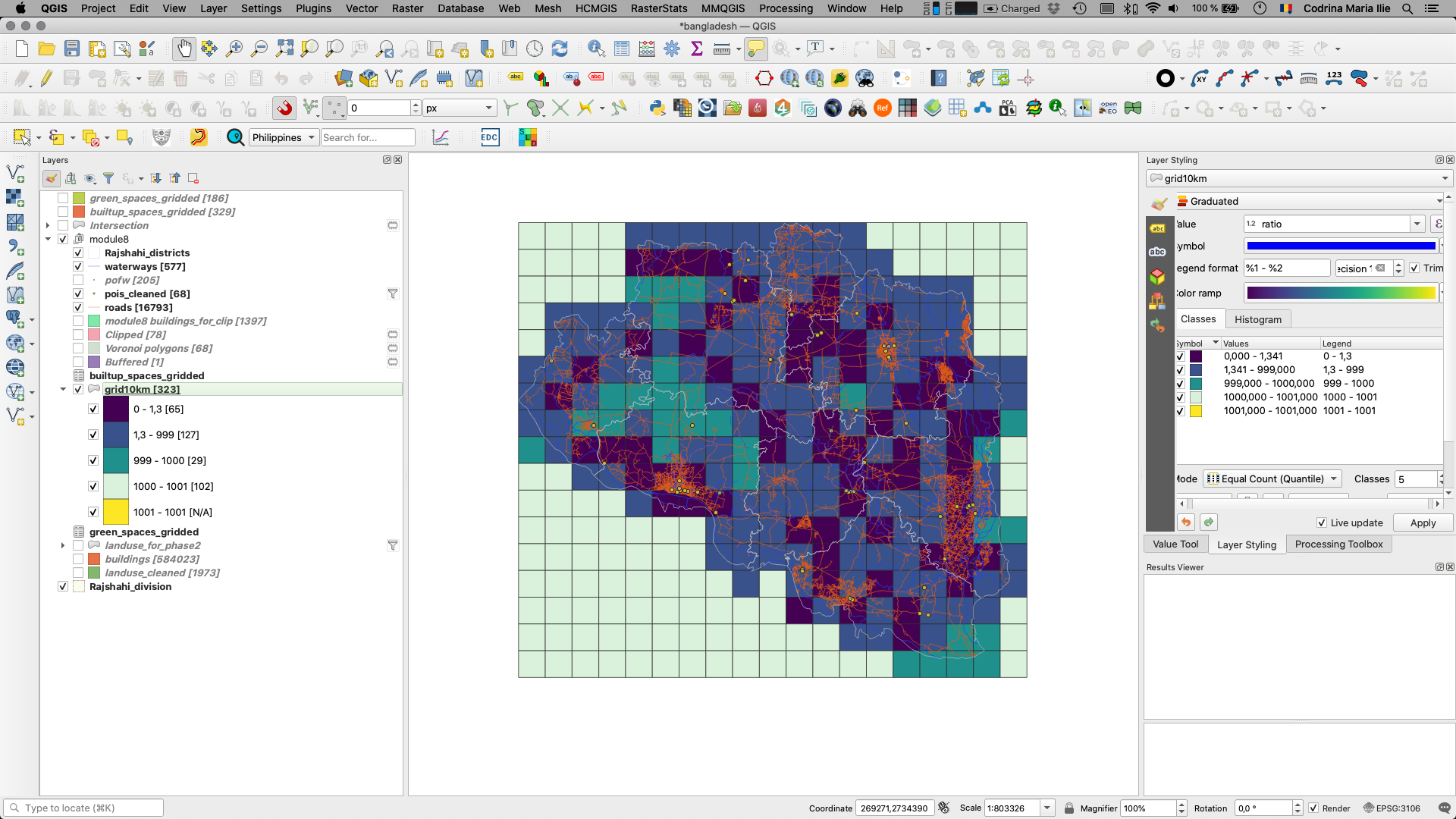Uncheck Rajshahi_districts layer visibility
1456x819 pixels.
[78, 253]
